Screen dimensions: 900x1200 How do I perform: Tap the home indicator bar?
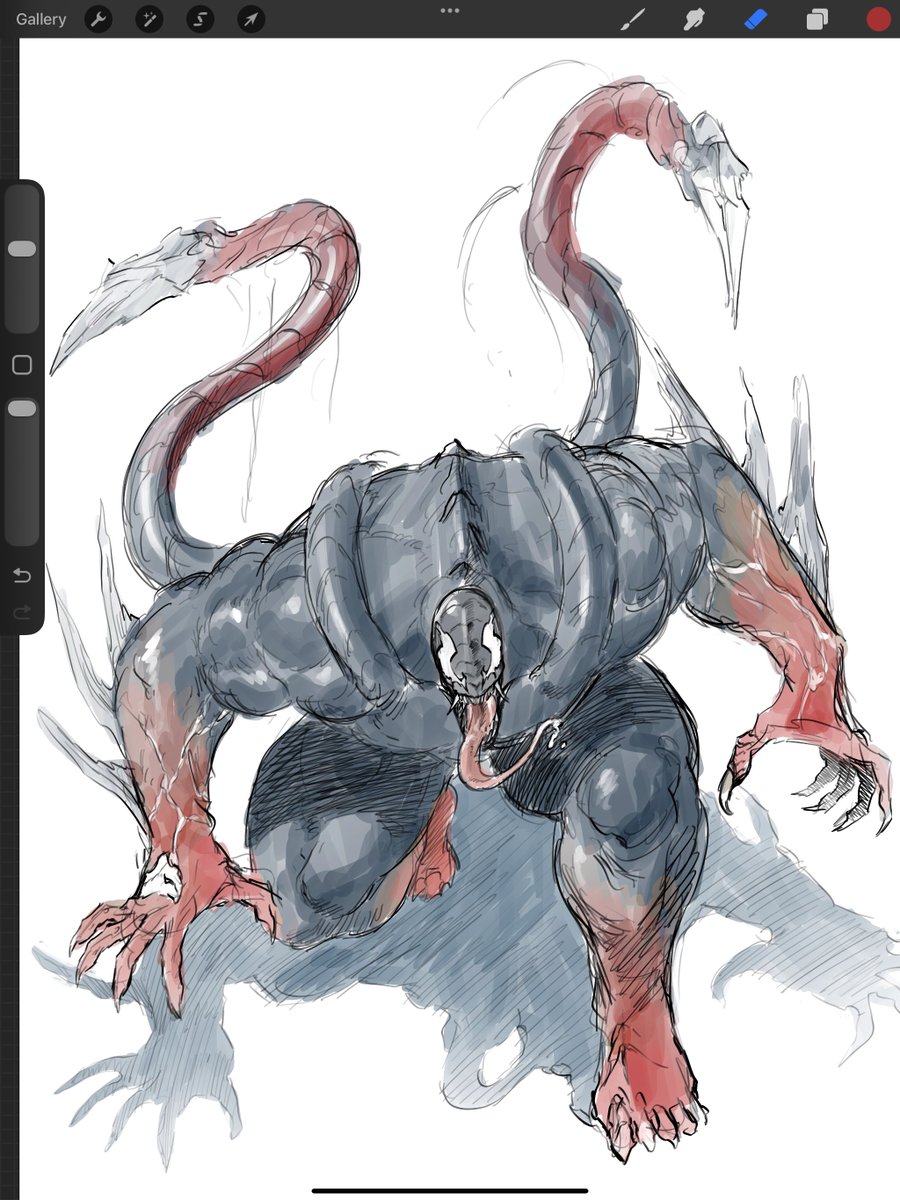(x=450, y=1190)
